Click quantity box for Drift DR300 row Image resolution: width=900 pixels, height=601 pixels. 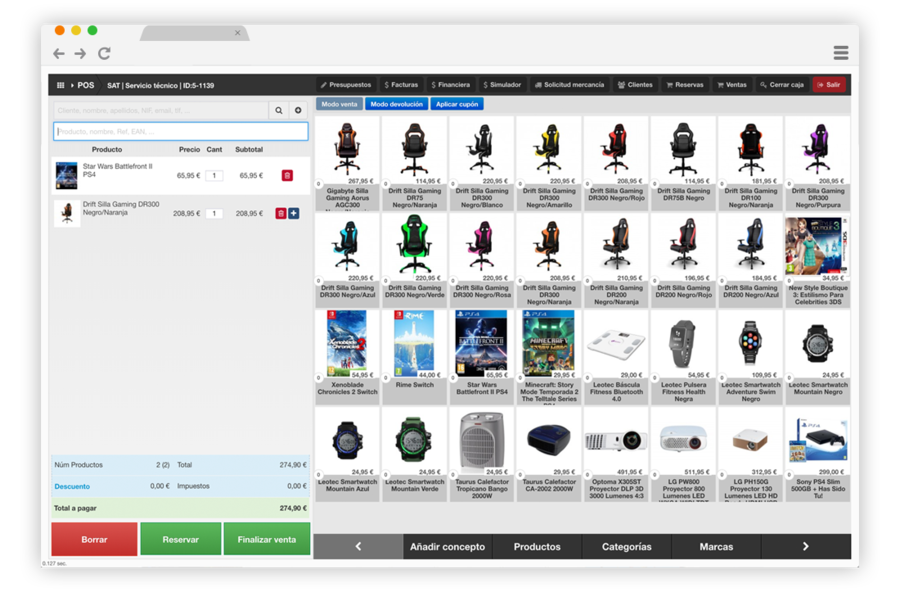214,214
